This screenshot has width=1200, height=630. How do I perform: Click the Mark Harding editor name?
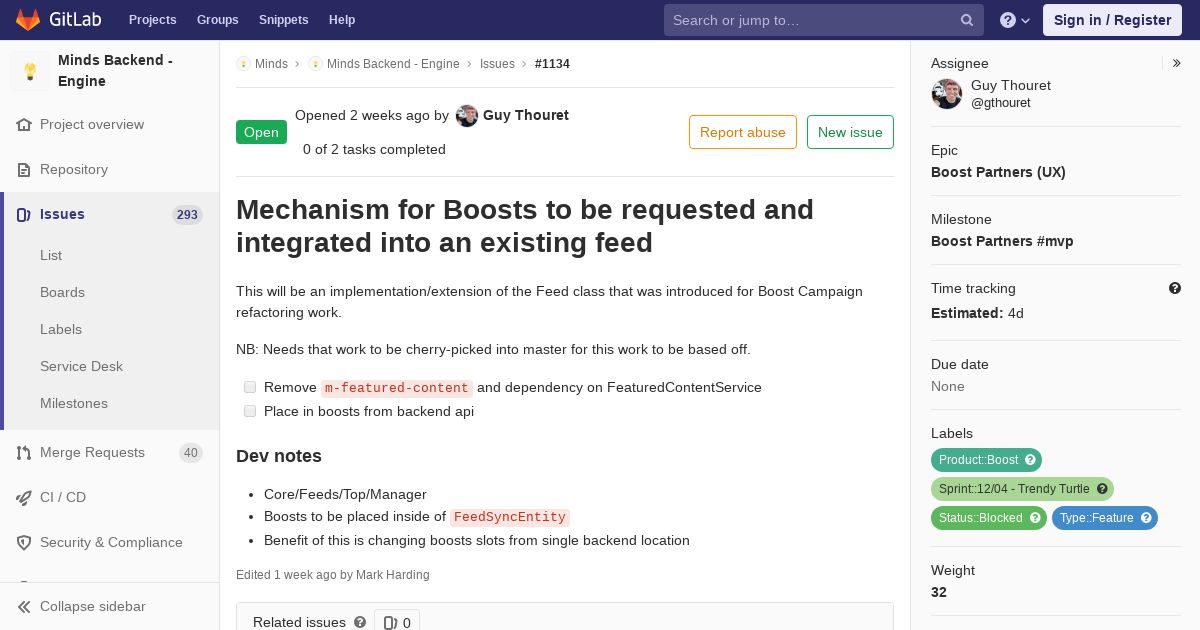(x=393, y=575)
